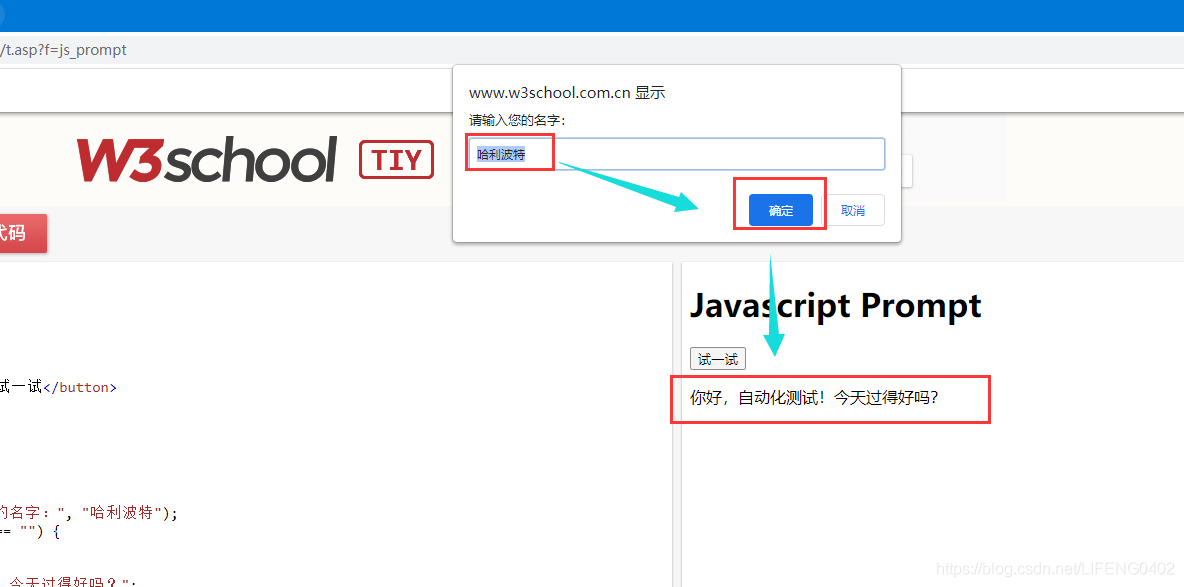
Task: Click the 取消 button in the prompt dialog
Action: click(x=853, y=210)
